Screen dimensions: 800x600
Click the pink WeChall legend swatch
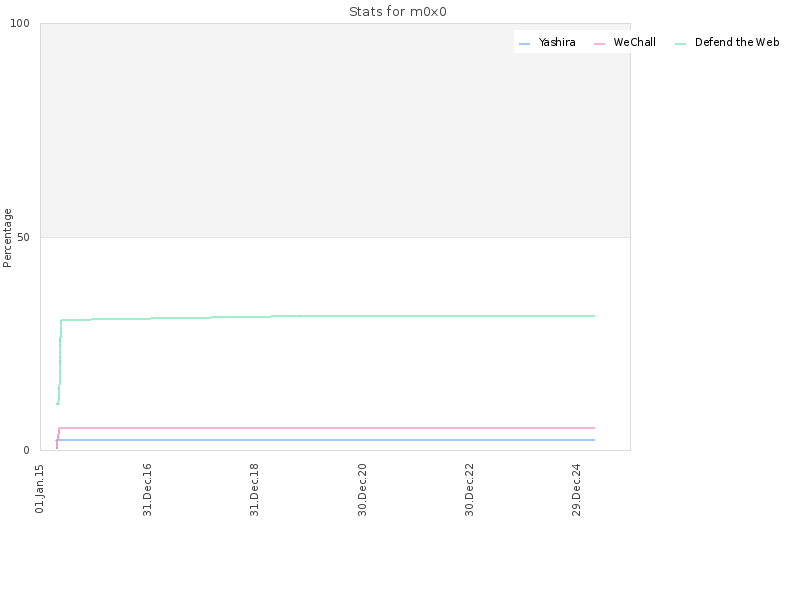click(x=599, y=44)
